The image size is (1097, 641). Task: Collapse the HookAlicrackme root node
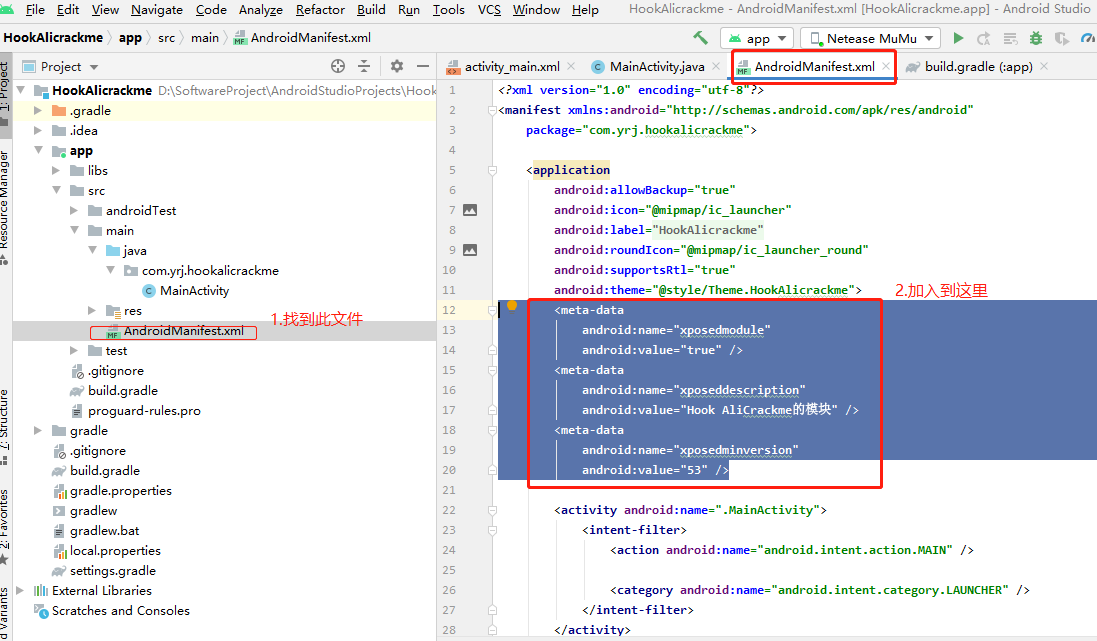pyautogui.click(x=21, y=90)
